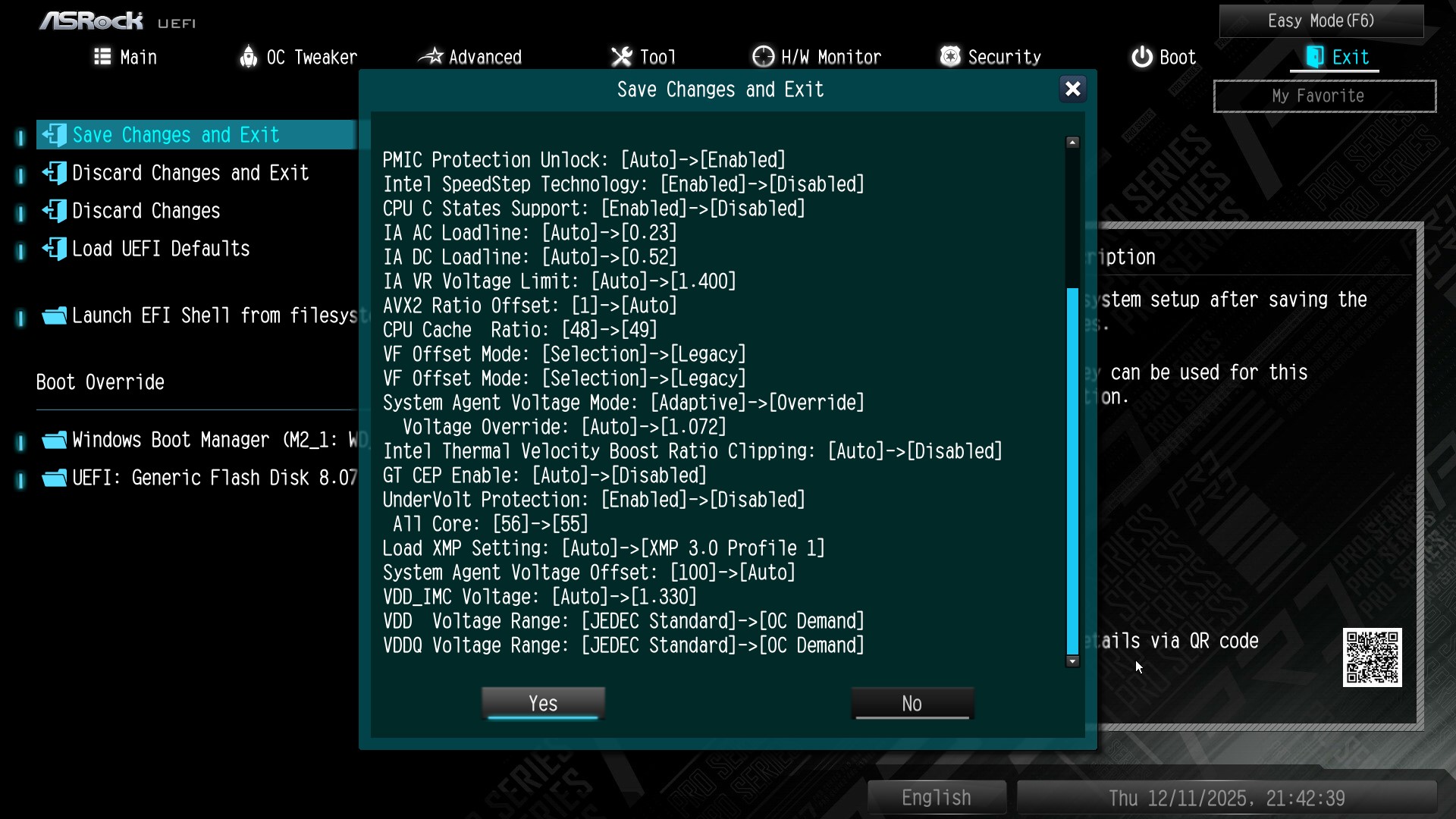This screenshot has height=819, width=1456.
Task: Select Load UEFI Defaults
Action: tap(161, 249)
